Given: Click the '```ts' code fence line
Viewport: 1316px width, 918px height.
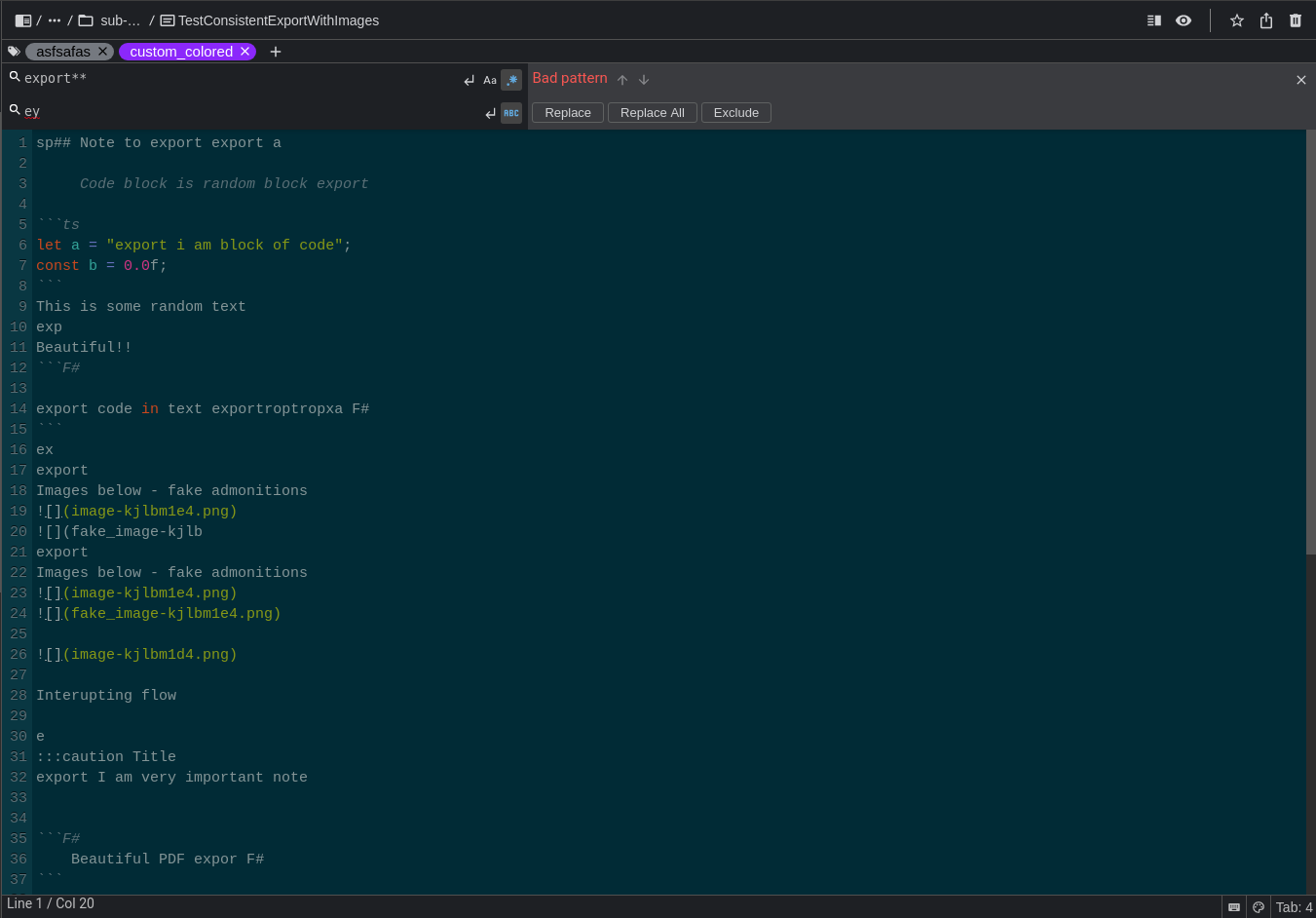Looking at the screenshot, I should (x=57, y=225).
